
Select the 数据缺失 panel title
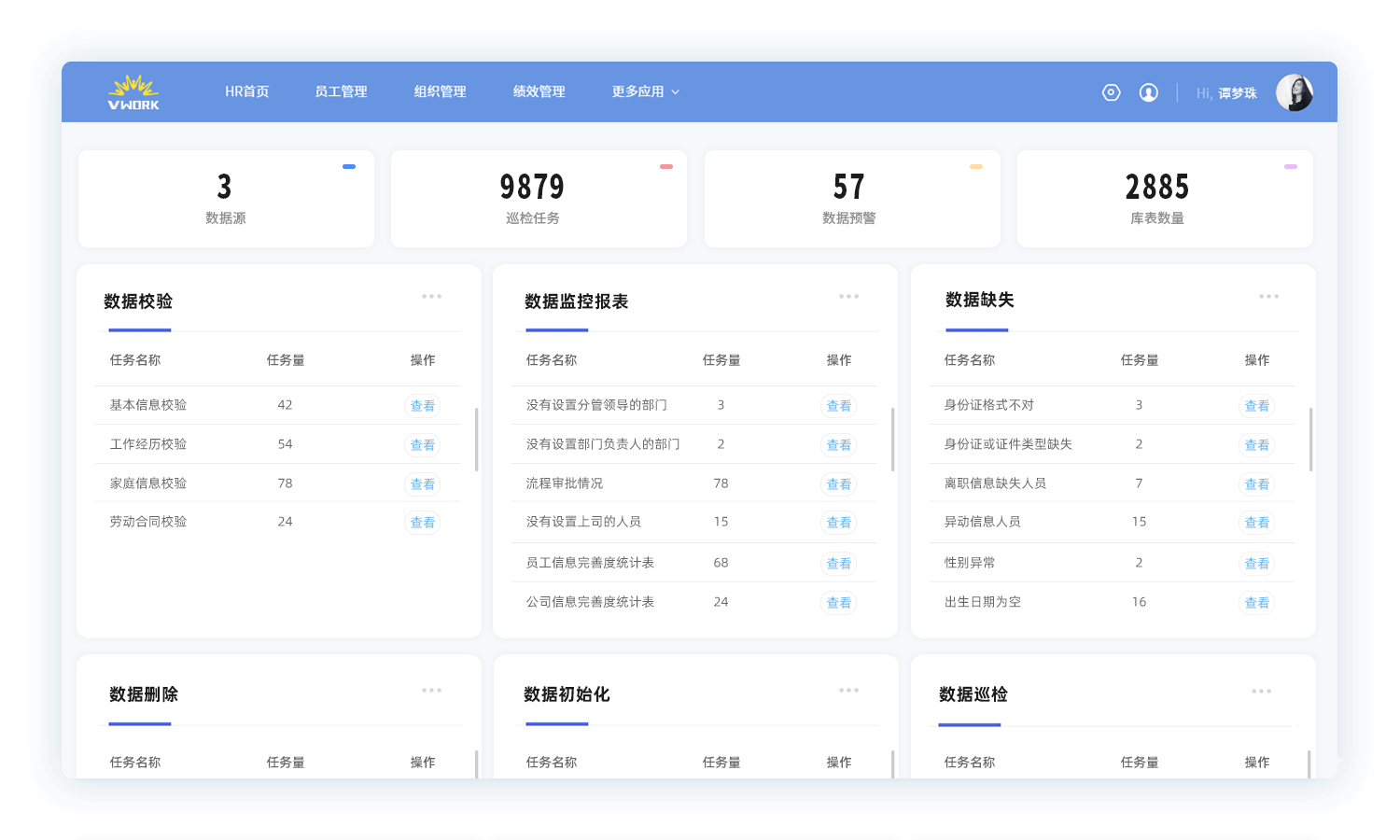(980, 300)
